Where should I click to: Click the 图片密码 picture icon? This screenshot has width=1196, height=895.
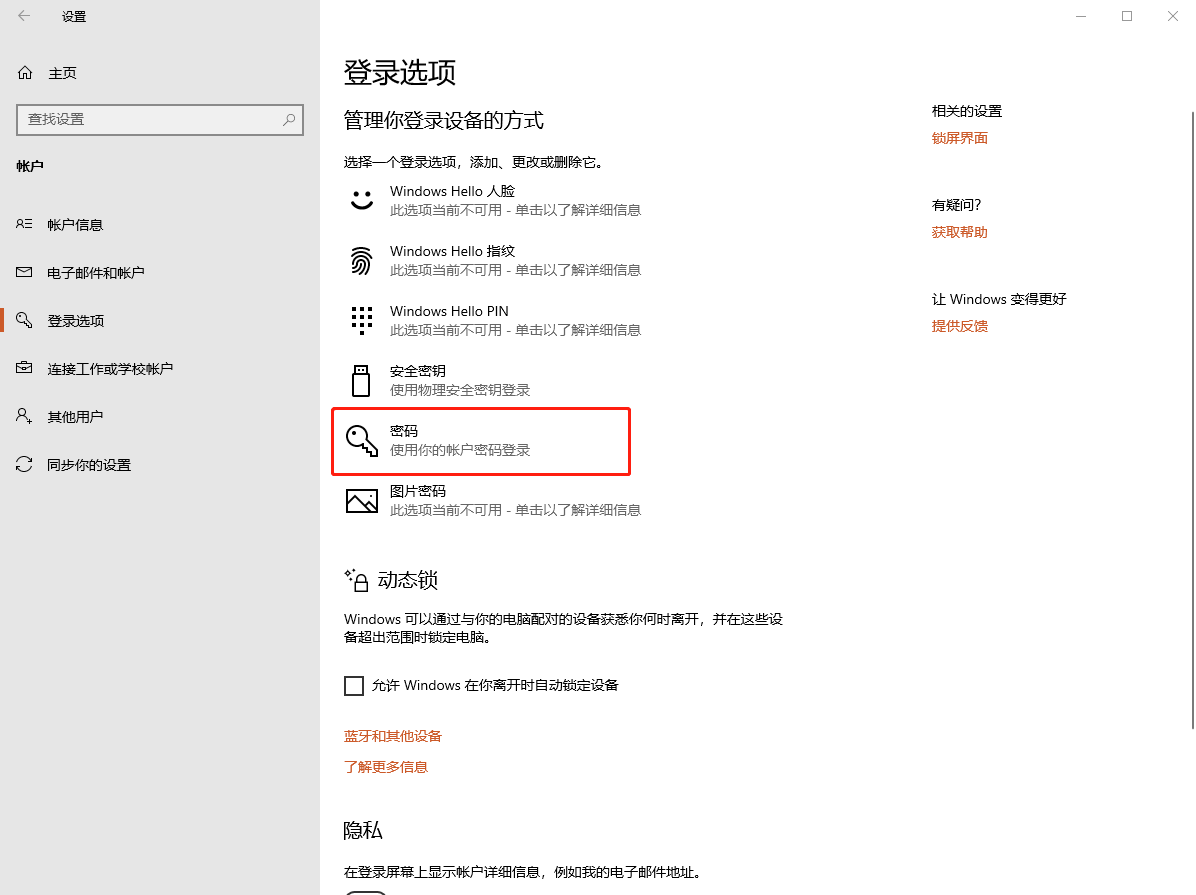coord(361,499)
